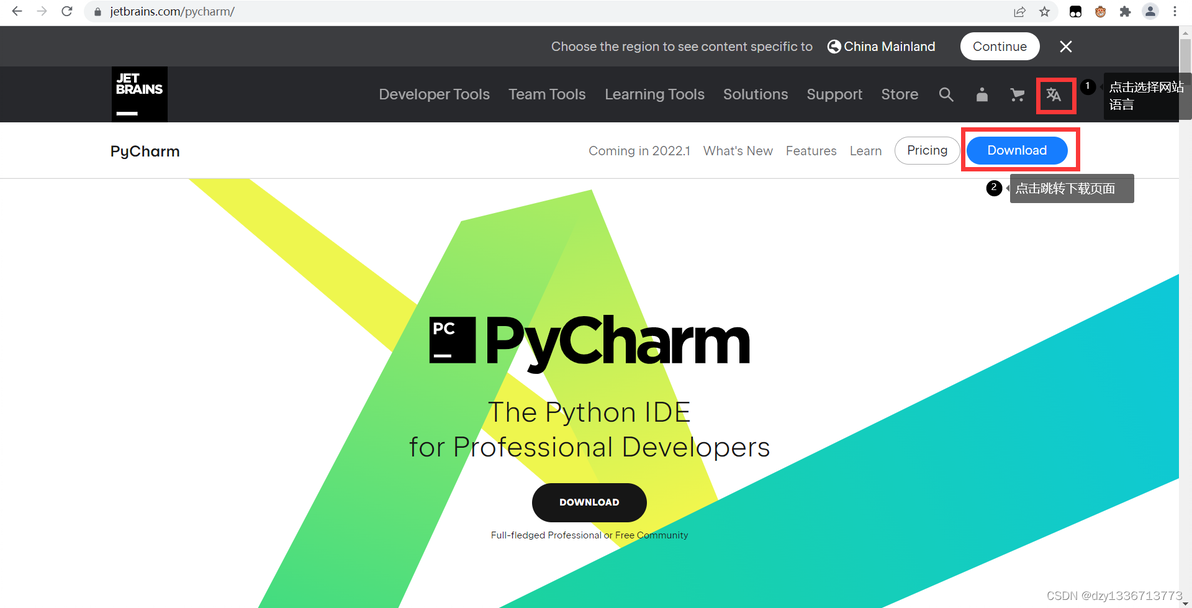Image resolution: width=1192 pixels, height=608 pixels.
Task: Click the browser forward arrow
Action: (42, 11)
